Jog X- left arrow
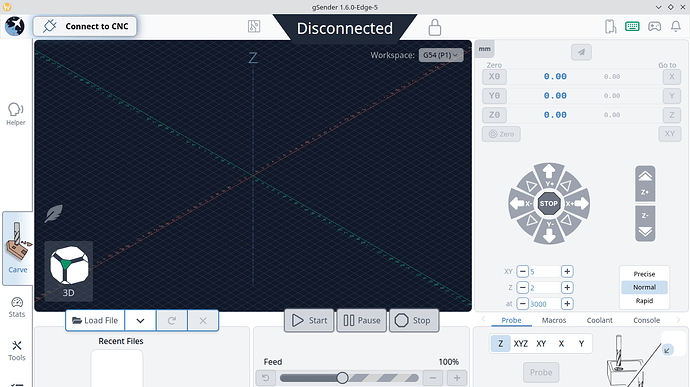The width and height of the screenshot is (690, 387). pos(520,203)
